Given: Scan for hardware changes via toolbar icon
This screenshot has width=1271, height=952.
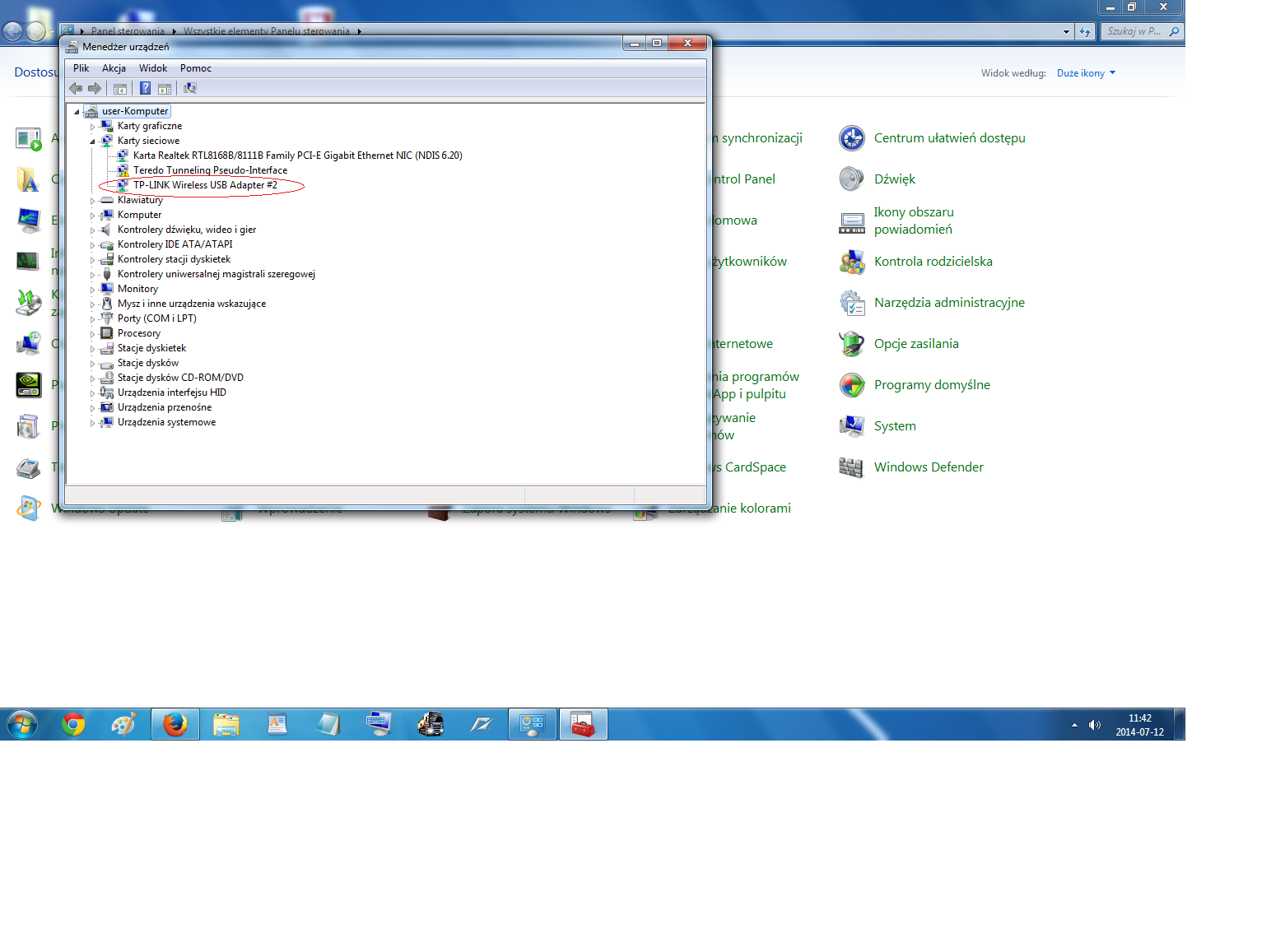Looking at the screenshot, I should click(x=190, y=88).
